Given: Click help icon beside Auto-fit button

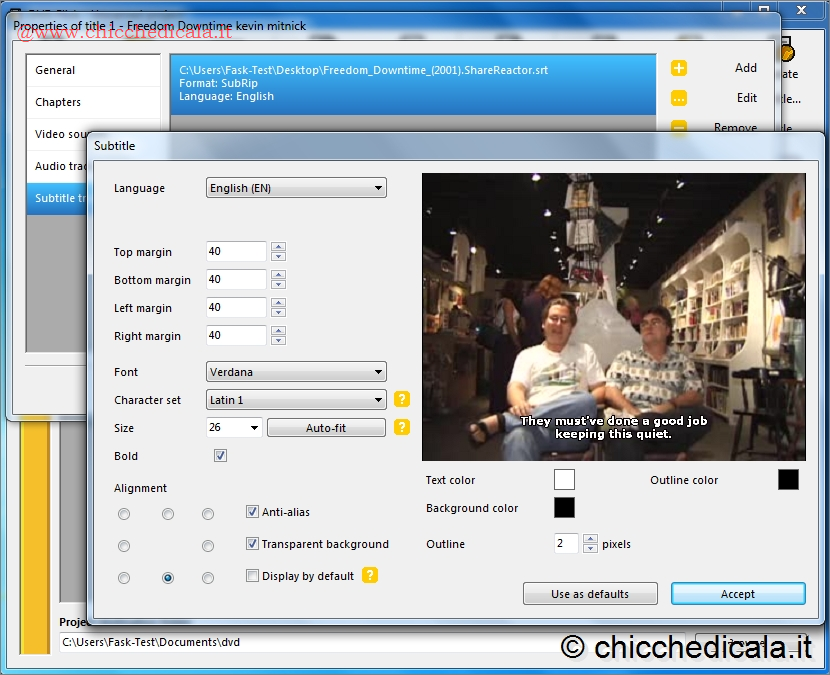Looking at the screenshot, I should 402,428.
